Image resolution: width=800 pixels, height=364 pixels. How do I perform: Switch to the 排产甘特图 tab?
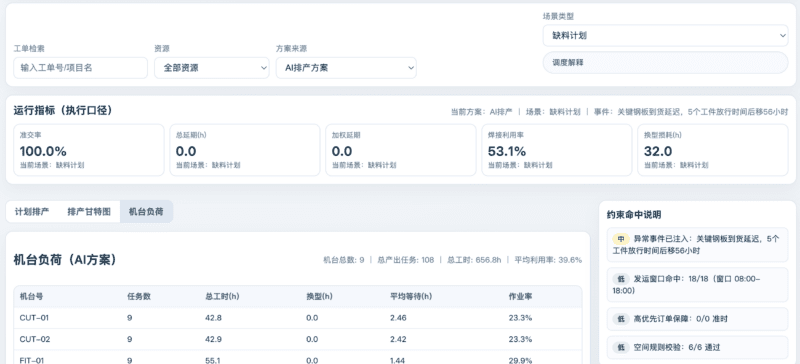(89, 211)
